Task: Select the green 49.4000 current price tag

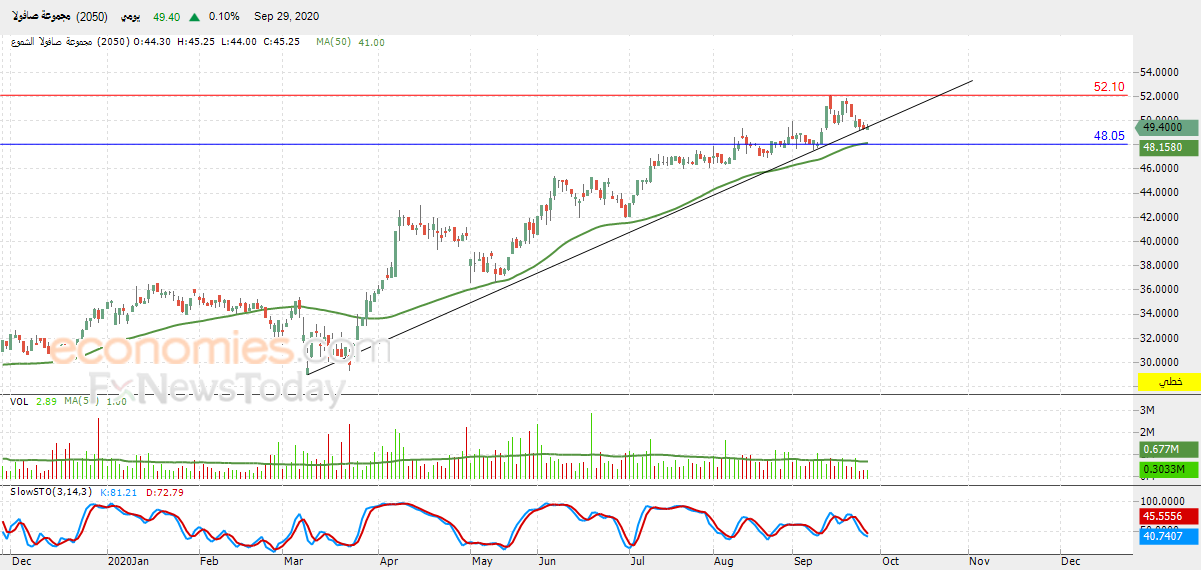Action: coord(1168,127)
